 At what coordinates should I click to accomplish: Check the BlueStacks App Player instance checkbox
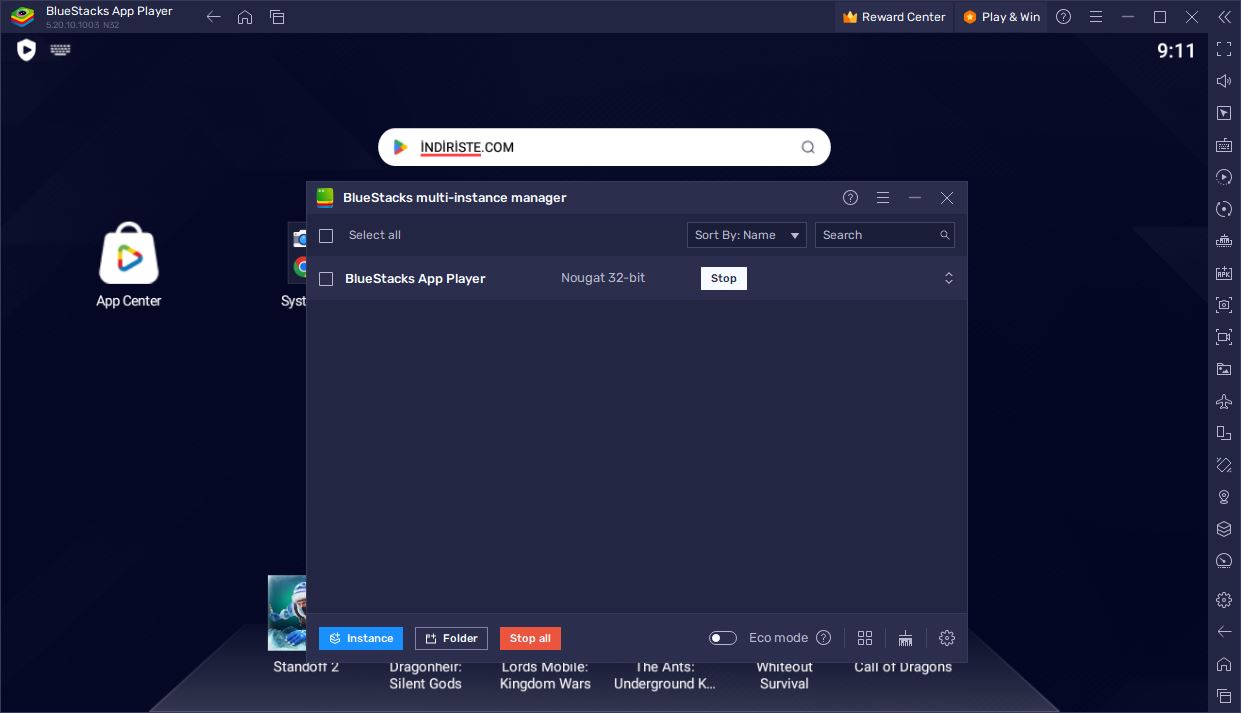[326, 279]
